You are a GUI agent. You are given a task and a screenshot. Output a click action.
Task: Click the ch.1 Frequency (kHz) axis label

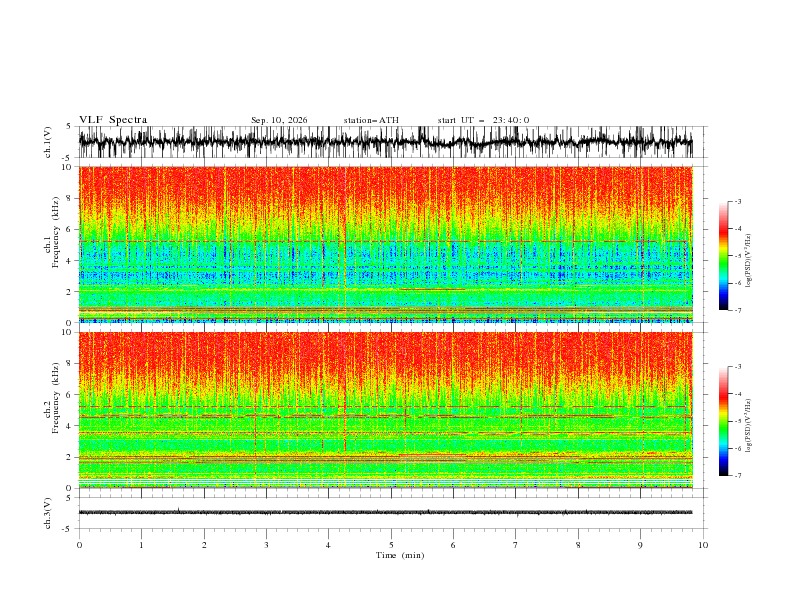(x=52, y=244)
